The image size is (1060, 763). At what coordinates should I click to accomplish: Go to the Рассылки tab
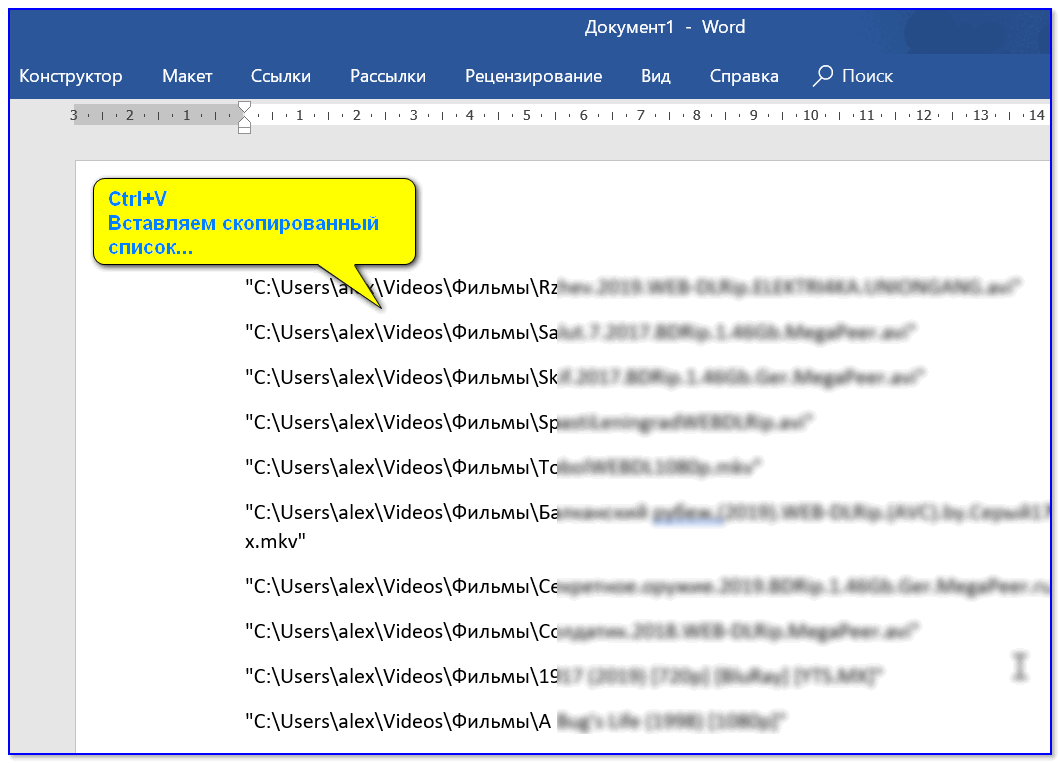coord(387,76)
